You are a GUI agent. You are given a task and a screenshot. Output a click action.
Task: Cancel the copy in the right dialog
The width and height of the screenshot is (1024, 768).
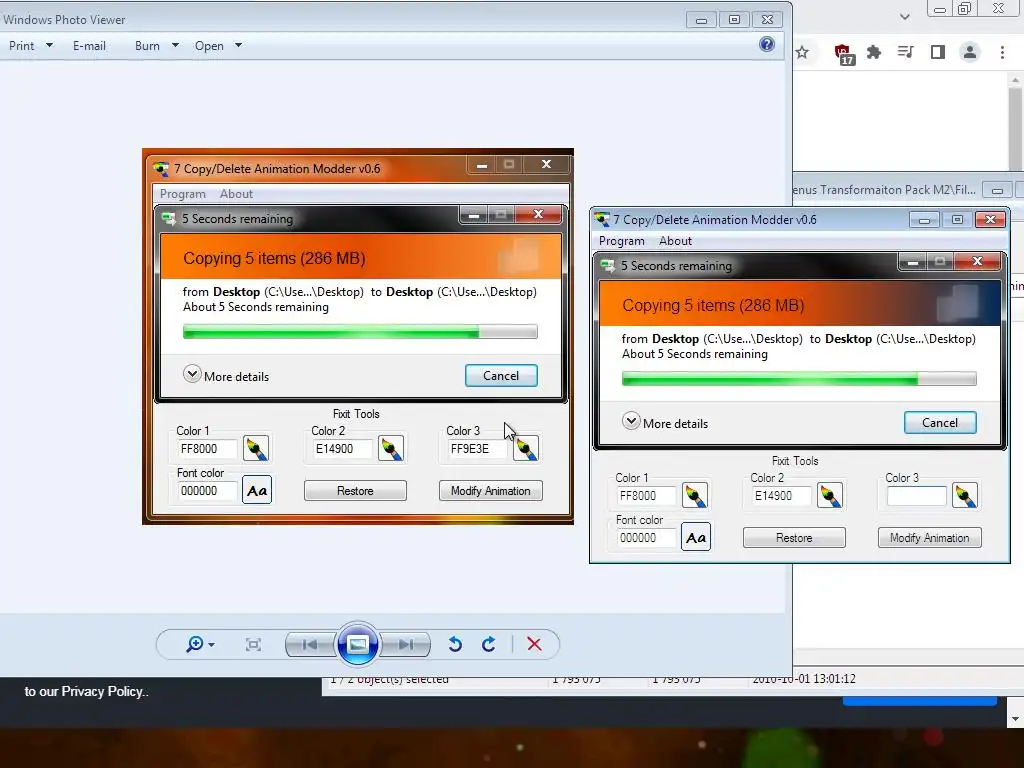click(940, 423)
